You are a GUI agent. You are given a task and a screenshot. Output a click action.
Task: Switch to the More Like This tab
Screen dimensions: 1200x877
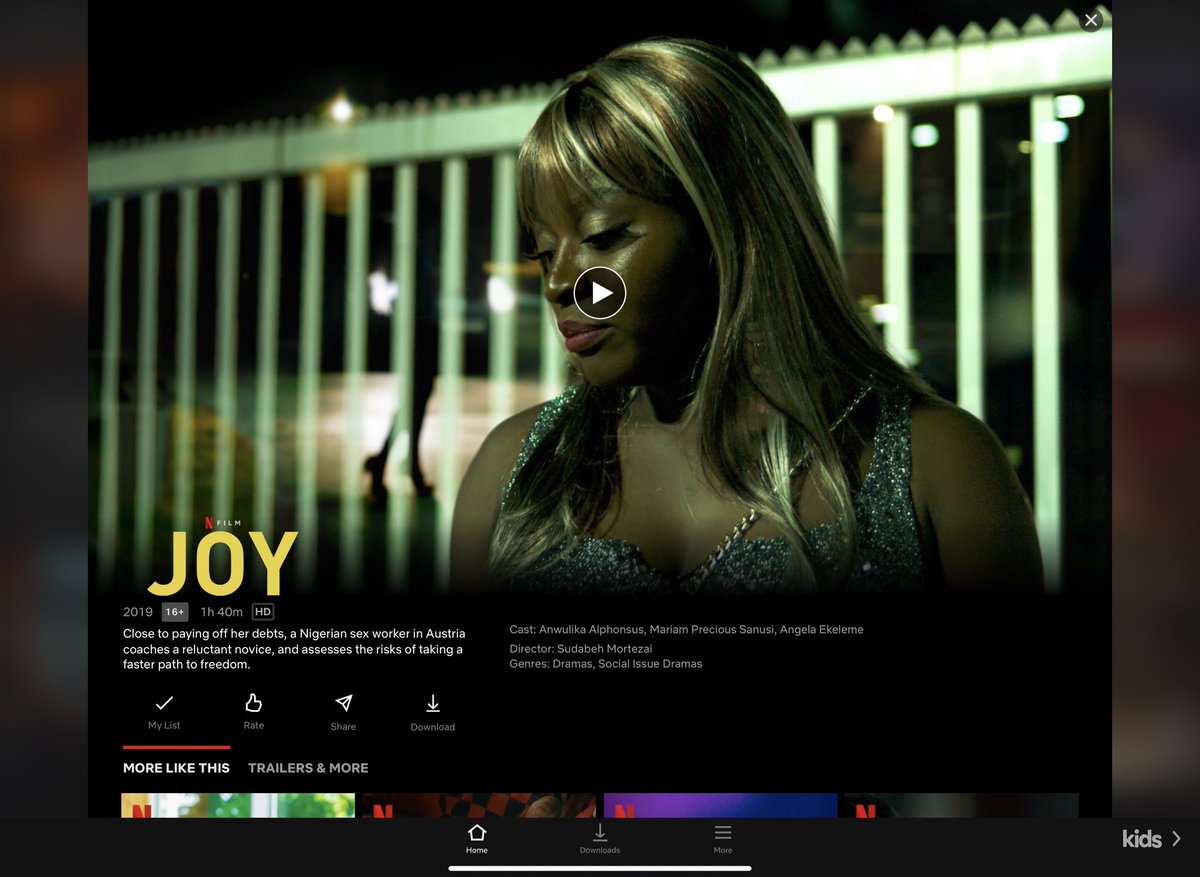click(176, 768)
